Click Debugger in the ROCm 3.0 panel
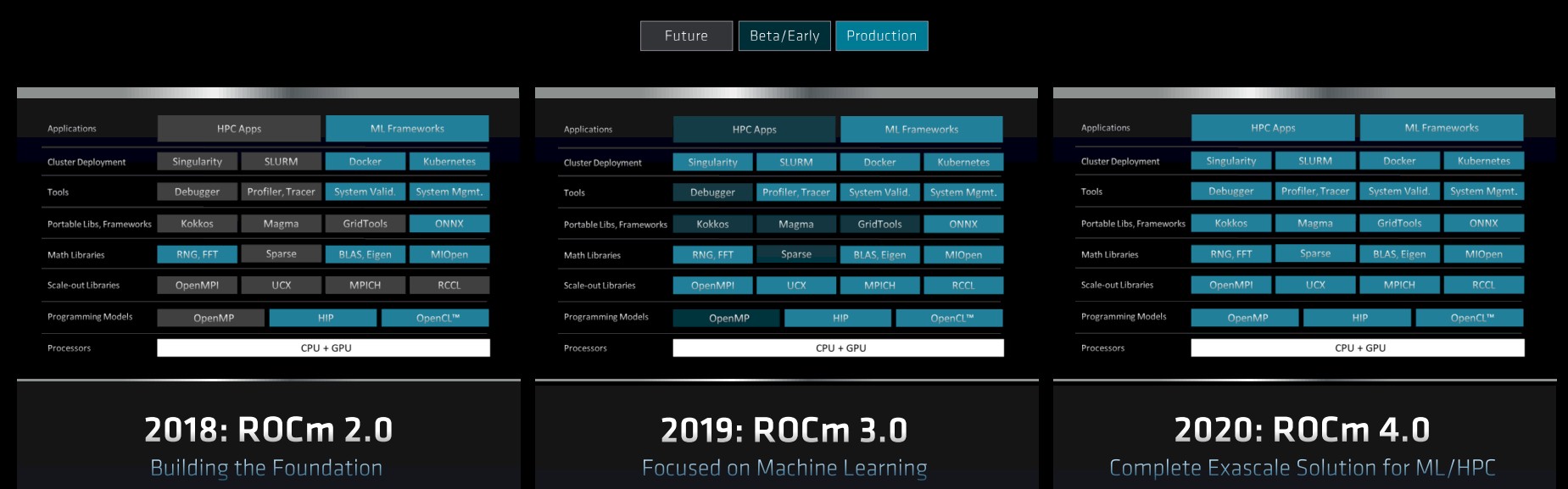This screenshot has width=1568, height=489. click(712, 193)
